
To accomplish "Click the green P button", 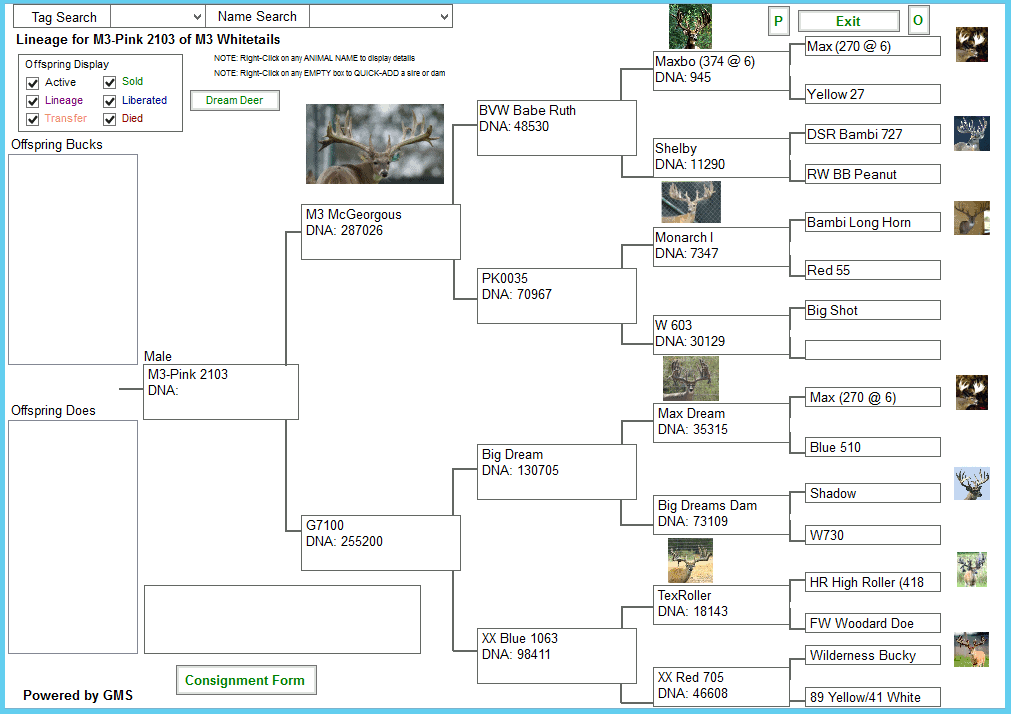I will pos(779,21).
